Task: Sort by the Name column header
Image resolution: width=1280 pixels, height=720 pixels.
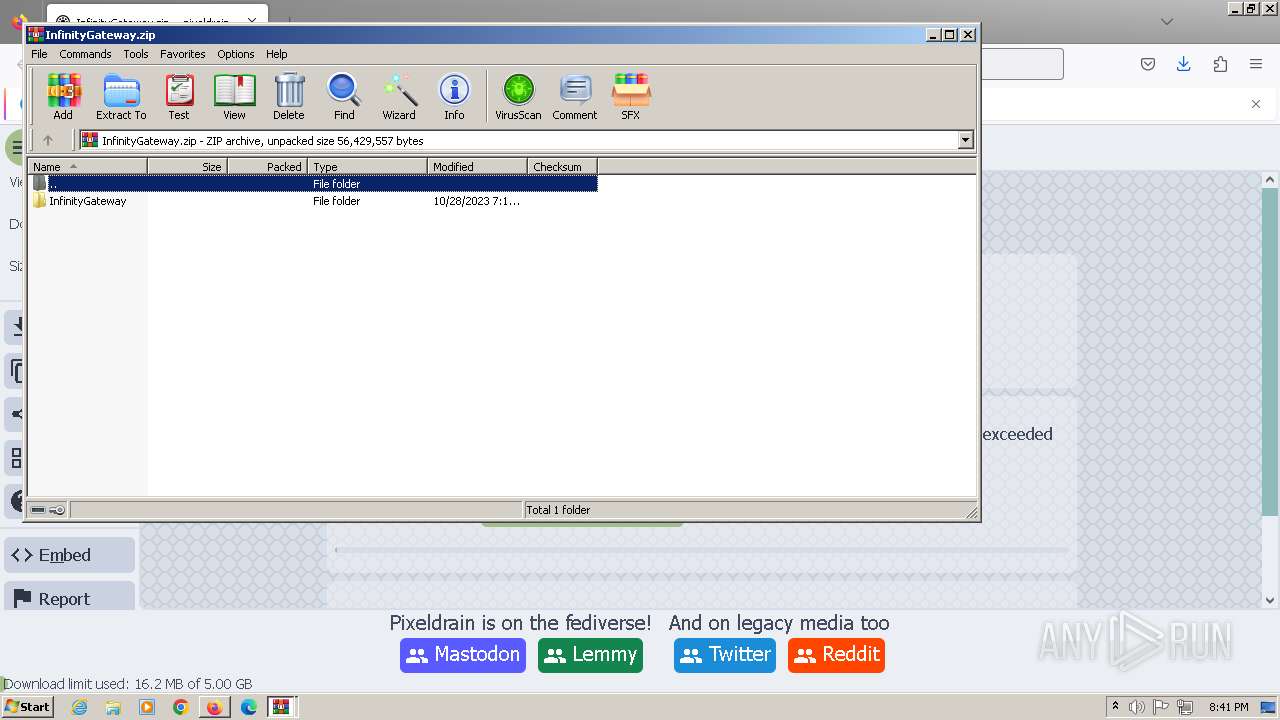Action: tap(88, 167)
